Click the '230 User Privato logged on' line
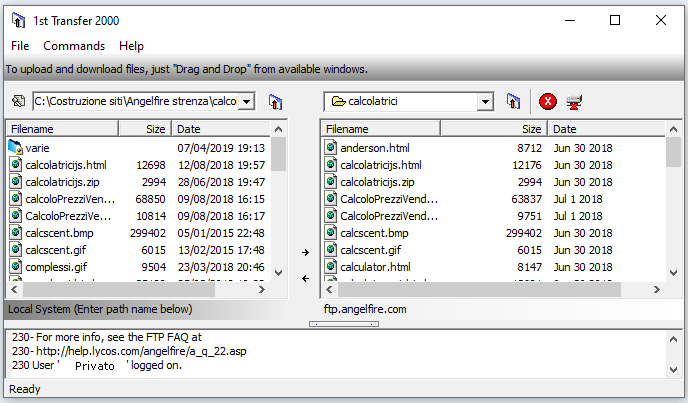The image size is (688, 403). click(97, 365)
